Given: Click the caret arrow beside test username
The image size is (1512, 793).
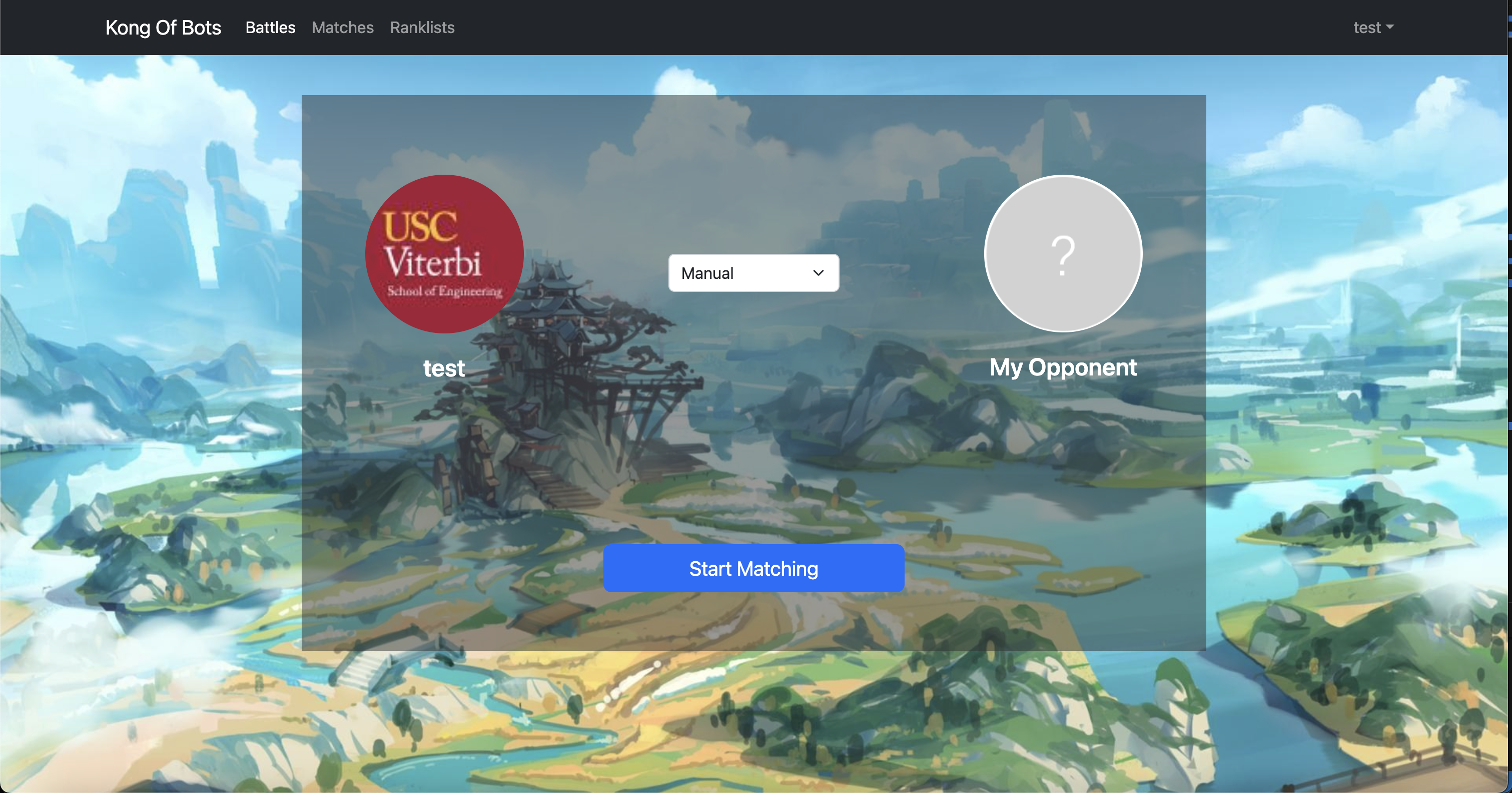Looking at the screenshot, I should tap(1389, 27).
